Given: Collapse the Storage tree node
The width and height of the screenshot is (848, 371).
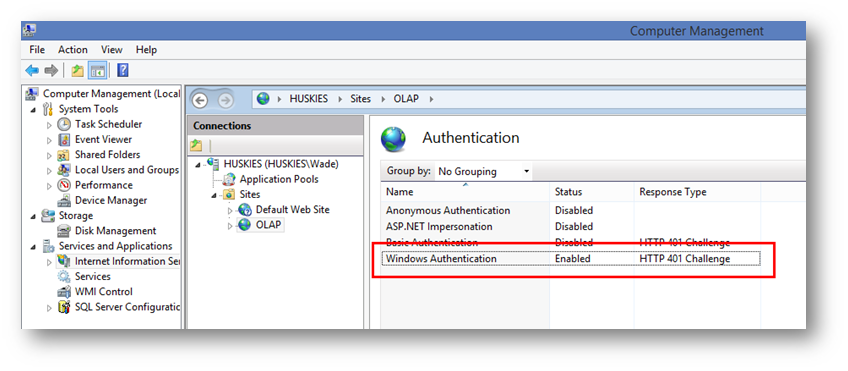Looking at the screenshot, I should coord(34,216).
